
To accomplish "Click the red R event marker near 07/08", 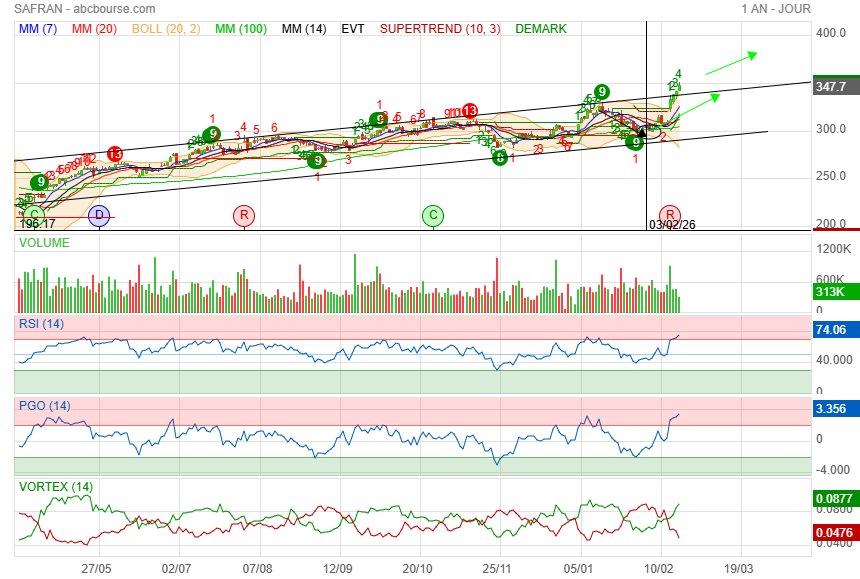I will (243, 214).
